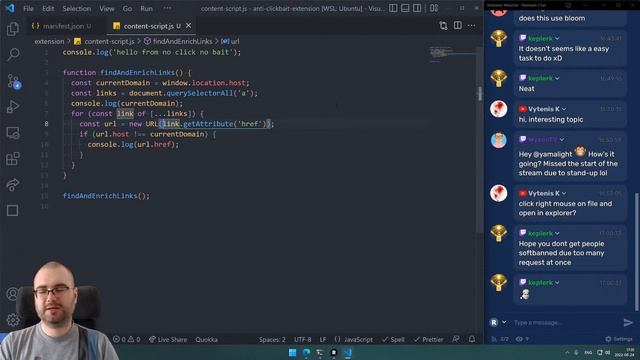Click the feedback icon in status bar
This screenshot has height=360, width=640.
[x=456, y=339]
